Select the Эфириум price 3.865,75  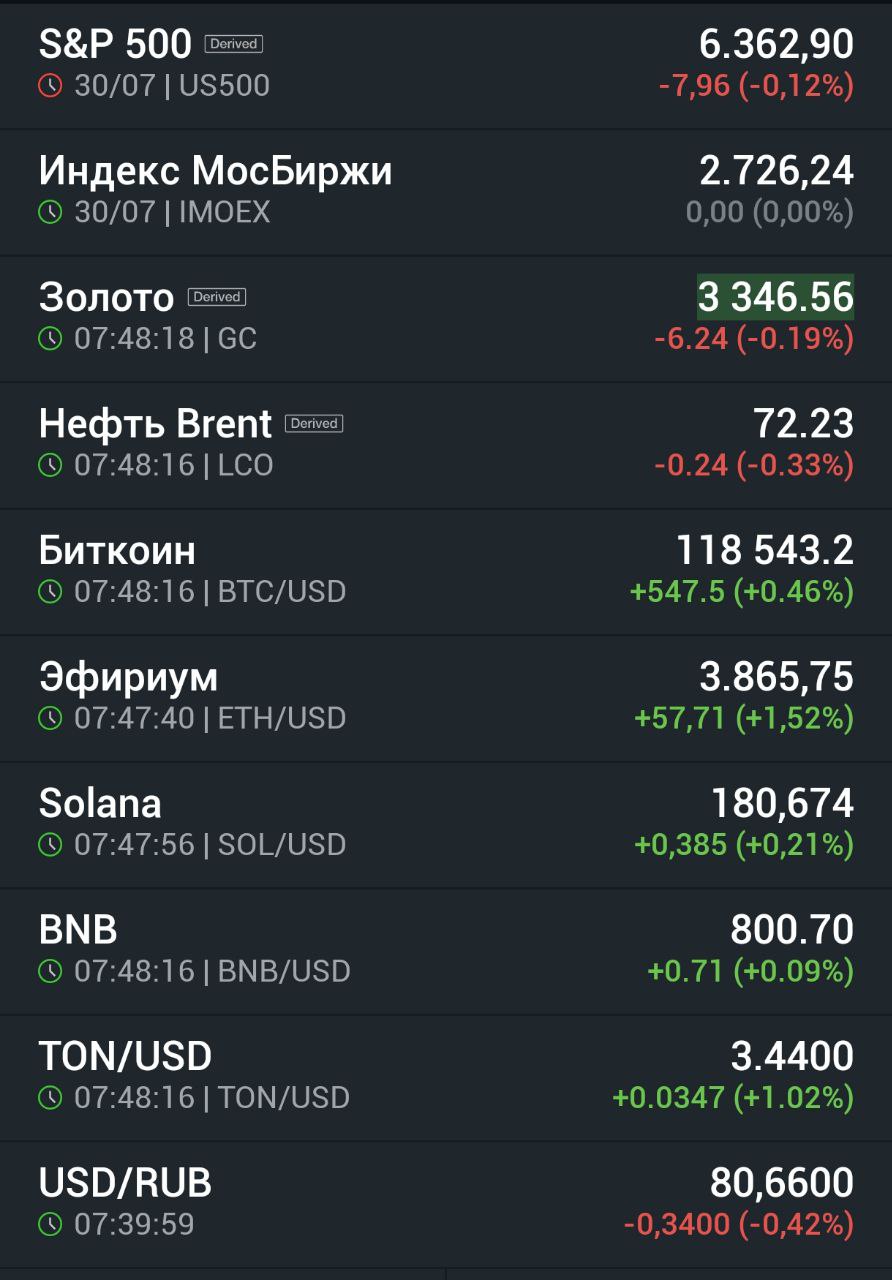pos(777,677)
